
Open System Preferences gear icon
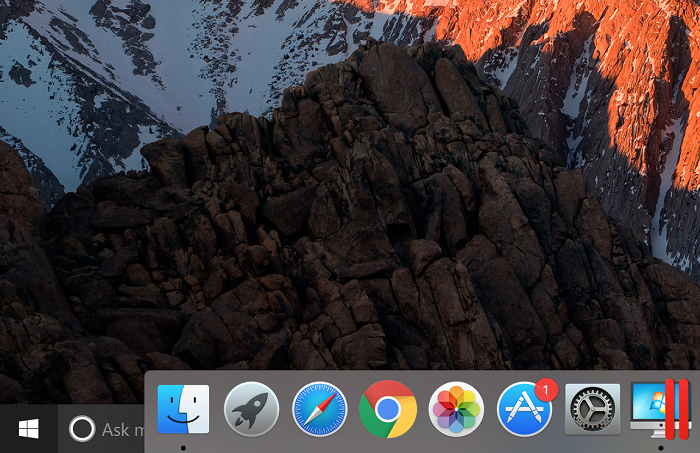592,409
